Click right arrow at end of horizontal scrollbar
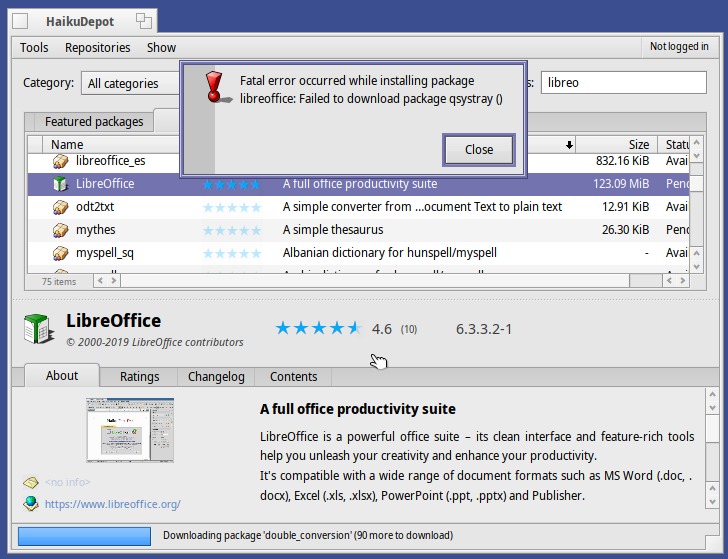The height and width of the screenshot is (559, 728). [x=682, y=280]
